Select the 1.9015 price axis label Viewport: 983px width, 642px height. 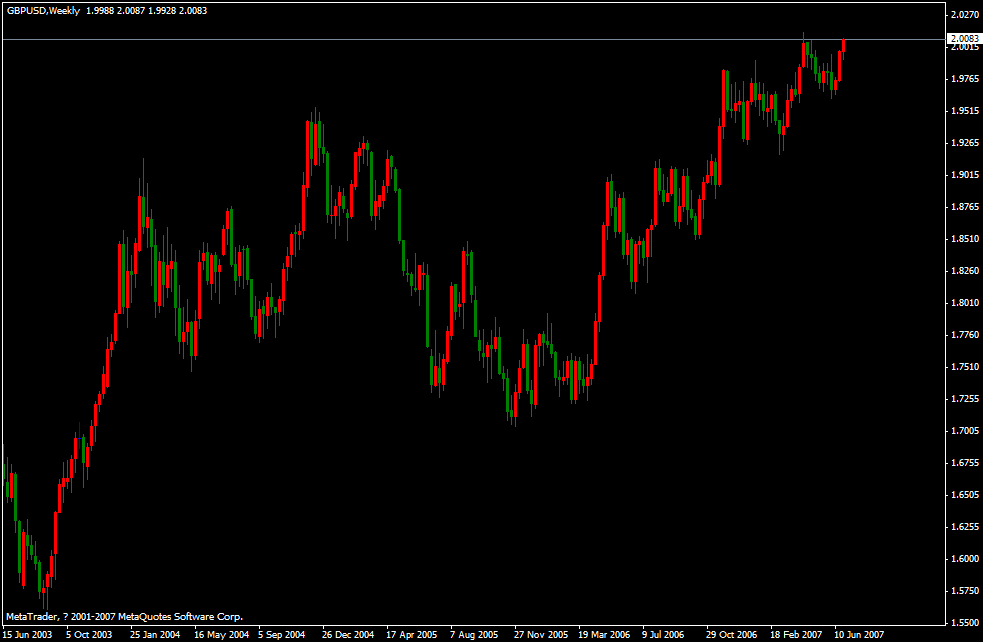965,174
